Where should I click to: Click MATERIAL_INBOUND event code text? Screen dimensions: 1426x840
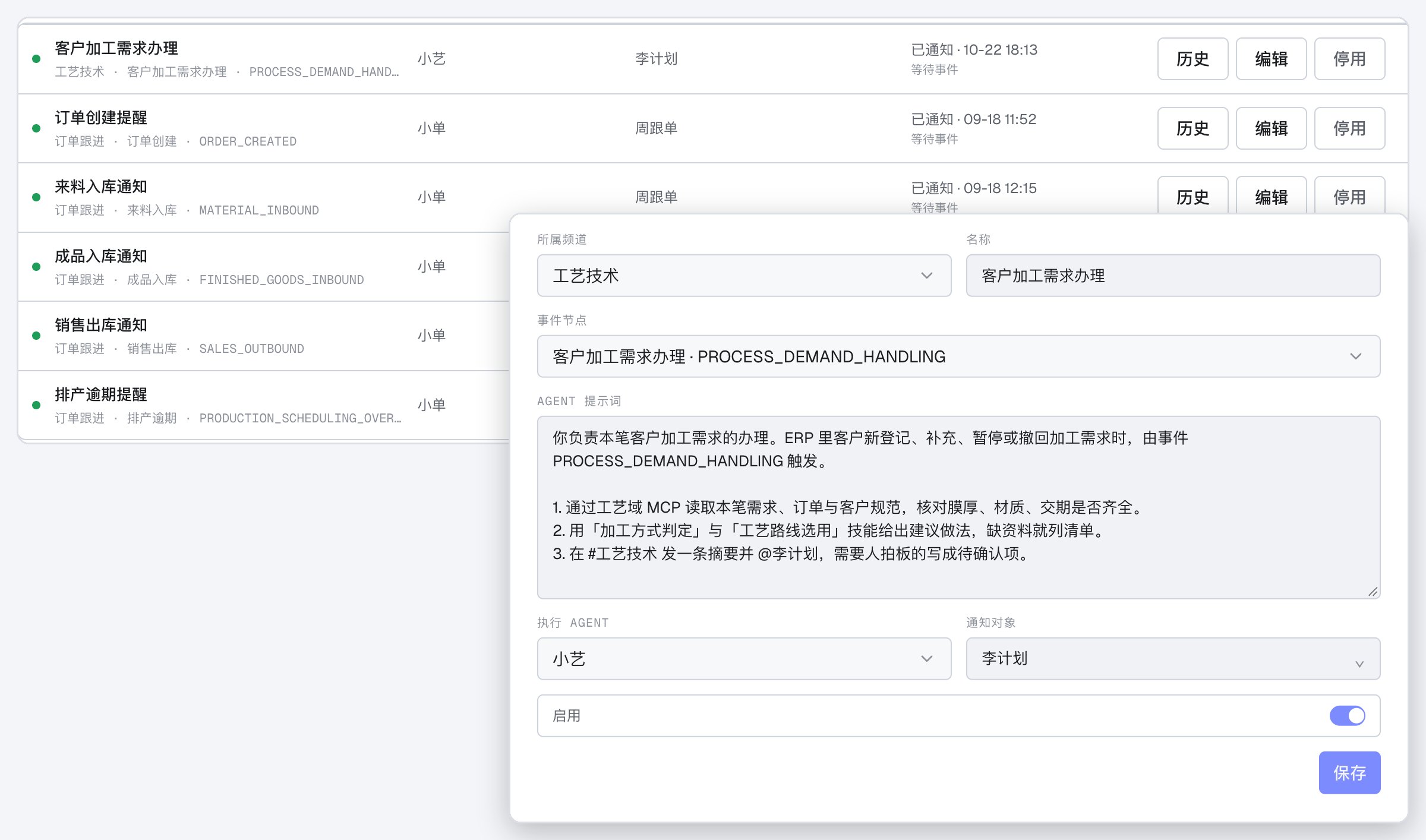(259, 210)
